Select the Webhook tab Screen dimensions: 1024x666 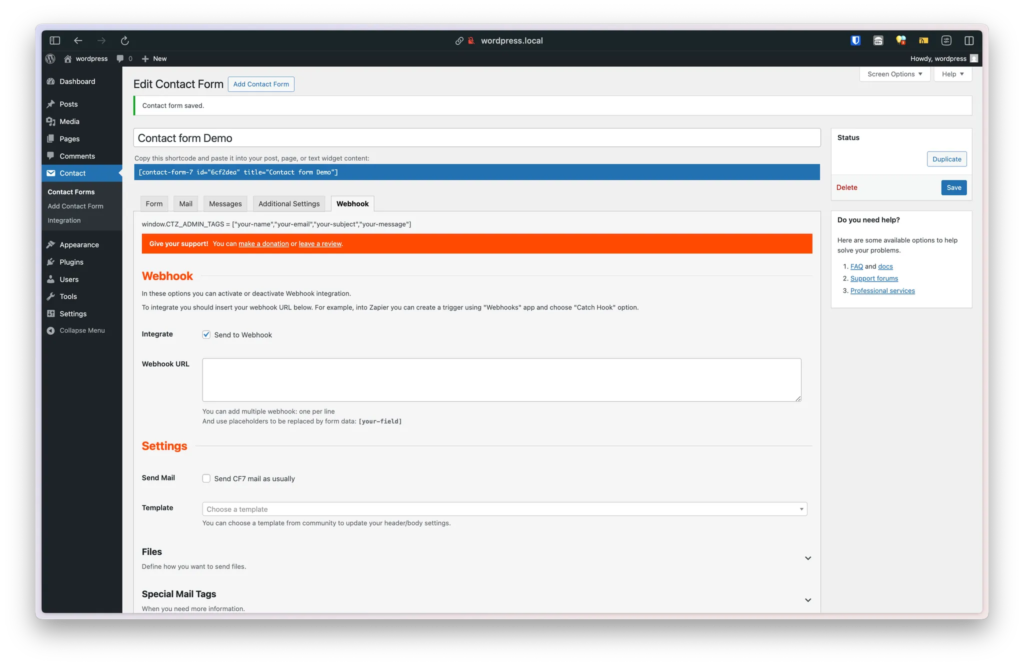pyautogui.click(x=352, y=204)
